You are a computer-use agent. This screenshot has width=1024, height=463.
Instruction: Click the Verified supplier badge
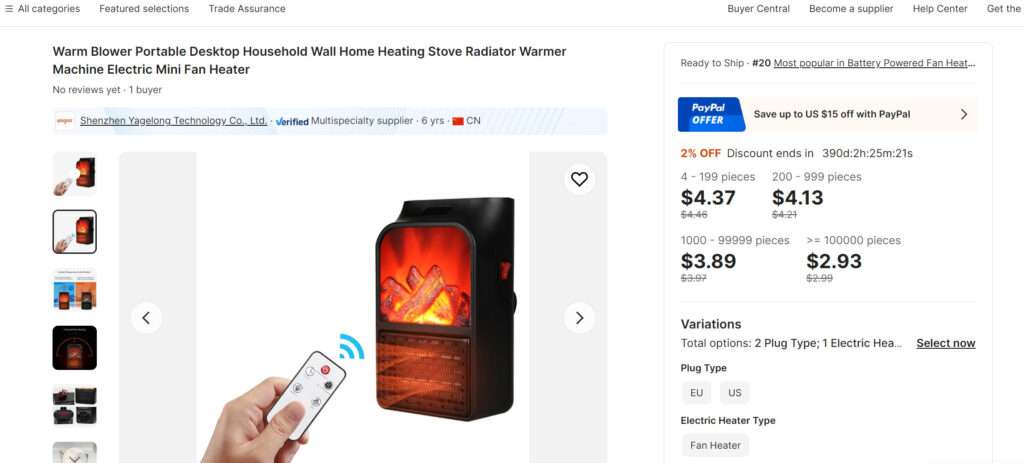[292, 121]
